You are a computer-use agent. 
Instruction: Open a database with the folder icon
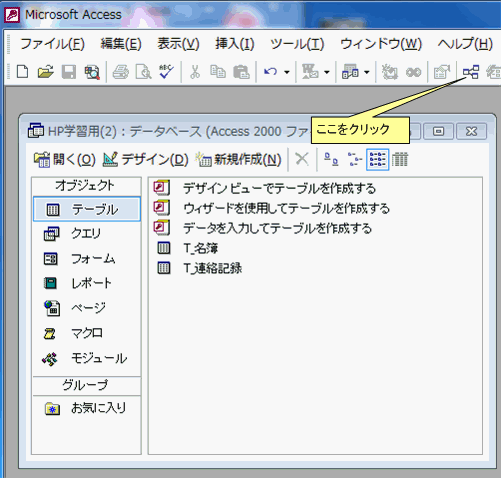[45, 72]
